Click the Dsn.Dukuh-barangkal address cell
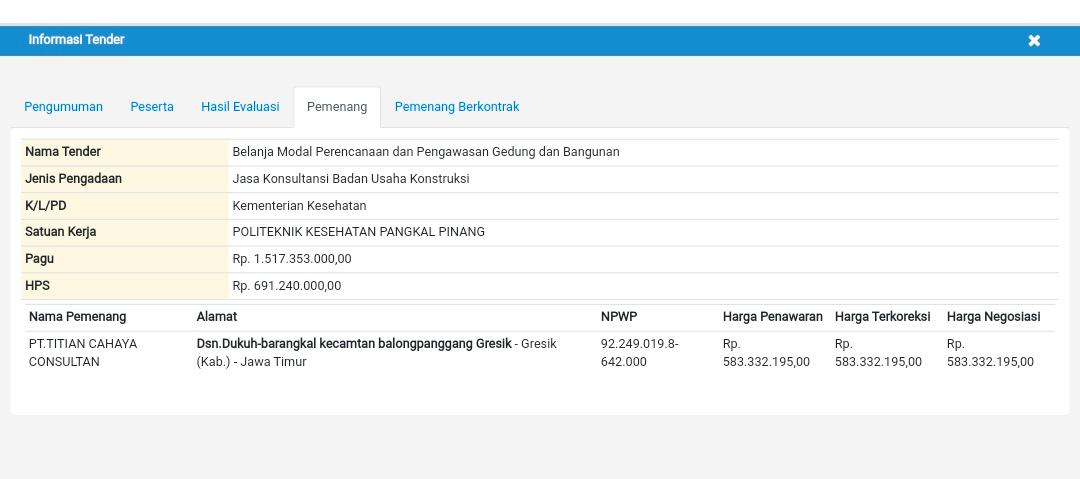 [x=377, y=352]
